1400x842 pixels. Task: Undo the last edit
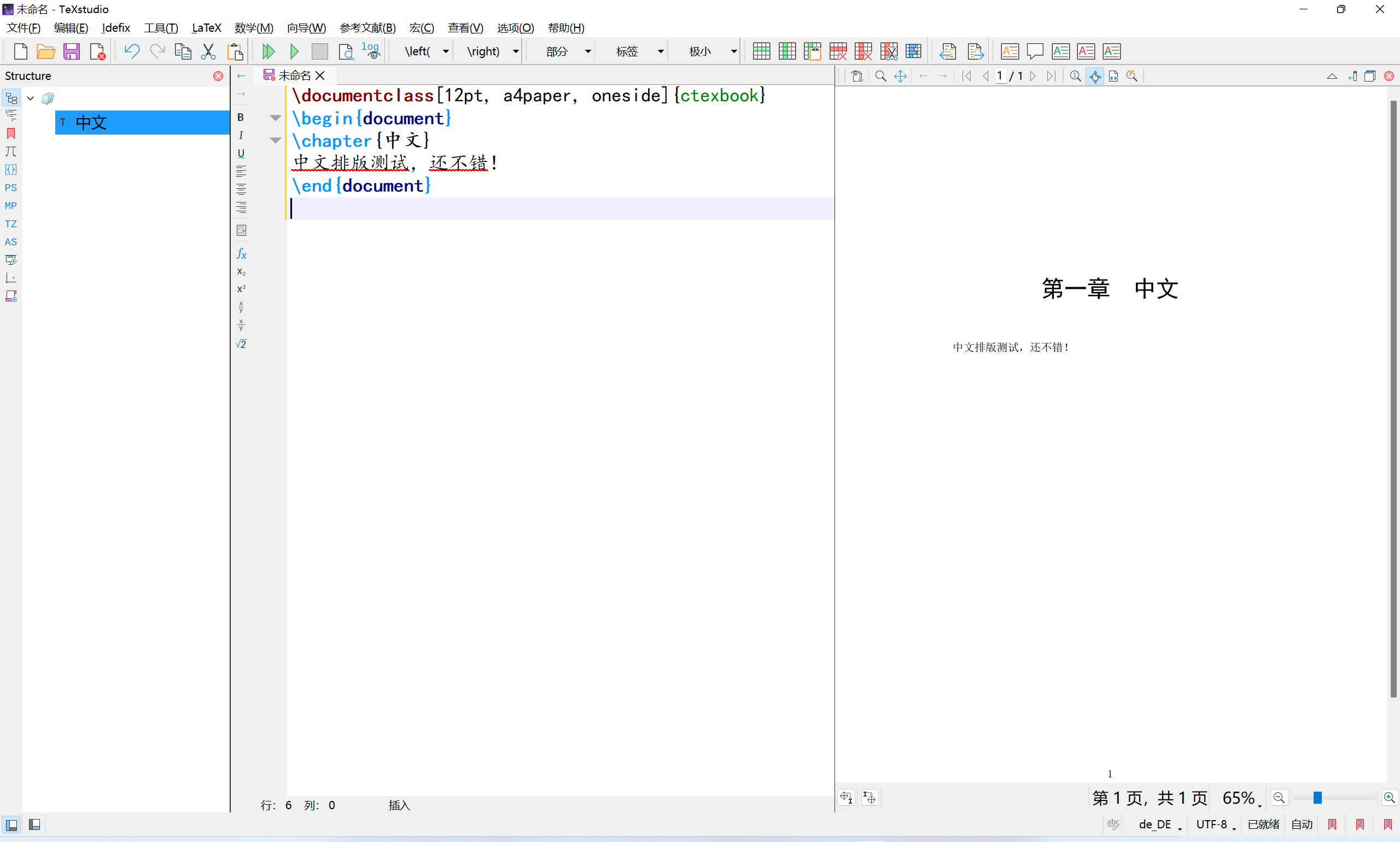pyautogui.click(x=132, y=51)
